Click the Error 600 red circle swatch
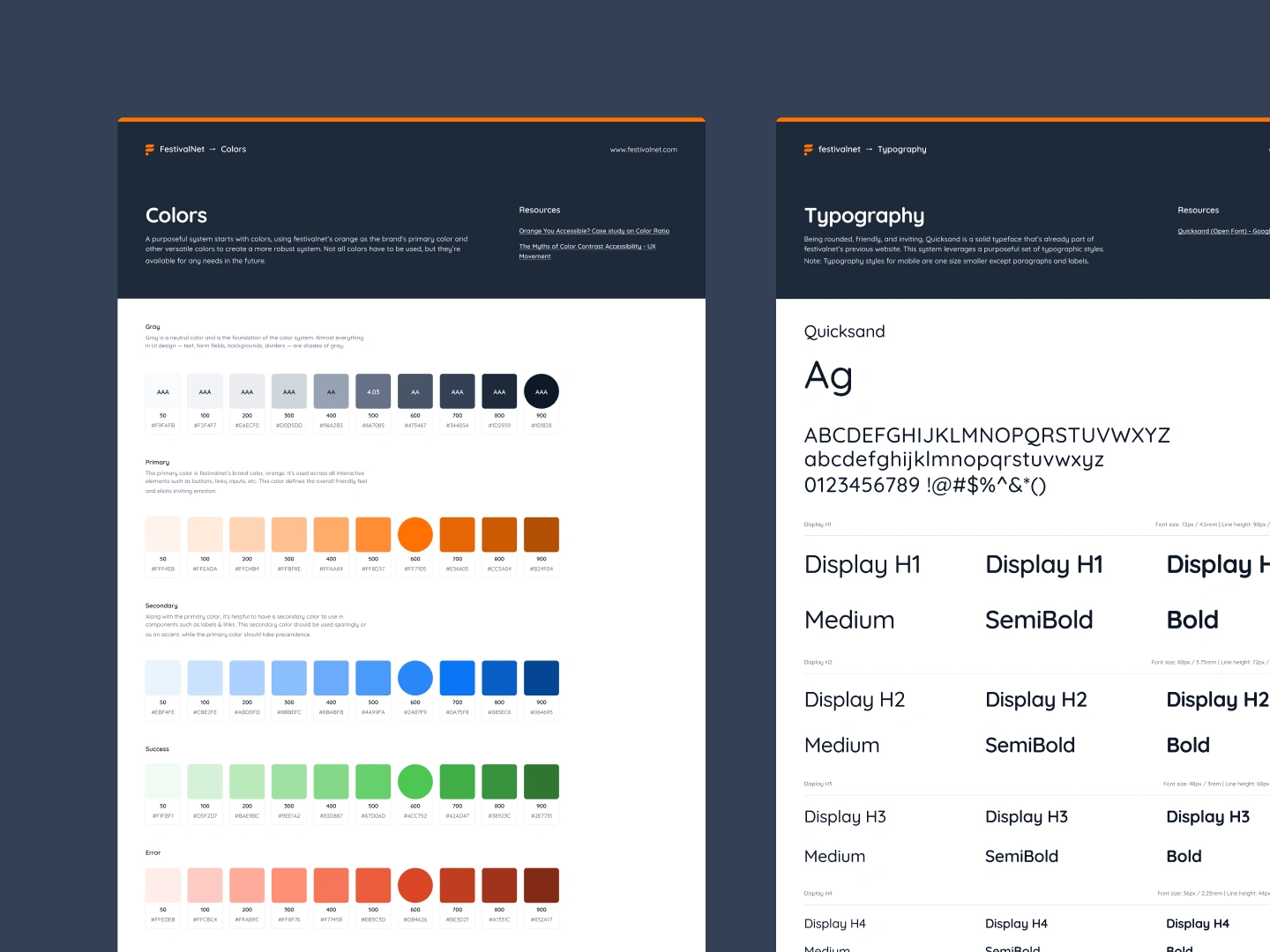The width and height of the screenshot is (1270, 952). point(415,885)
